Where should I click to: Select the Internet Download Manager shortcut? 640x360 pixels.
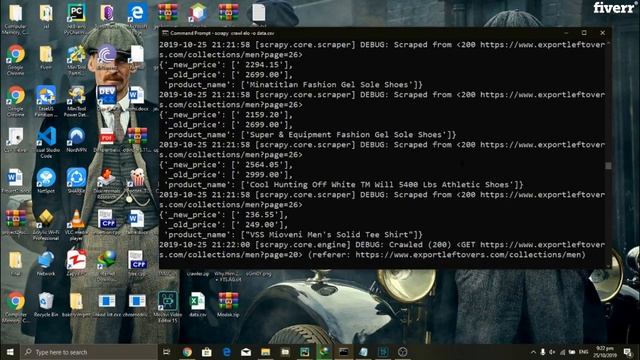tap(107, 260)
